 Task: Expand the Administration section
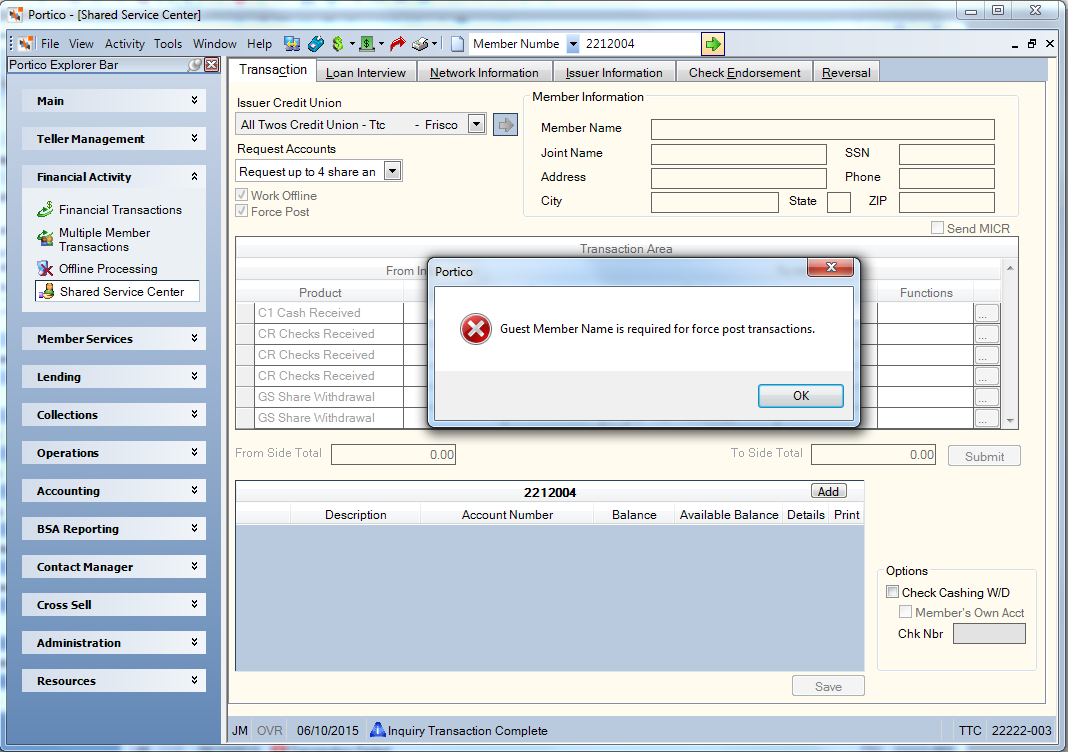[114, 643]
